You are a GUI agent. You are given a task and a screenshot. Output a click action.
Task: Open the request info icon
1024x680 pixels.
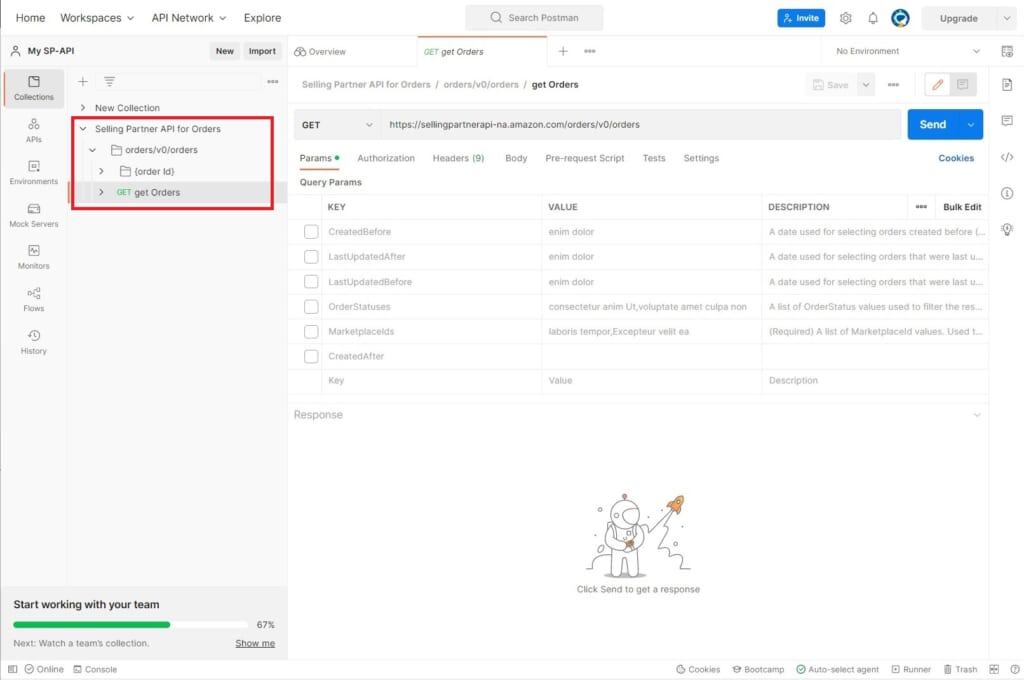[1007, 193]
